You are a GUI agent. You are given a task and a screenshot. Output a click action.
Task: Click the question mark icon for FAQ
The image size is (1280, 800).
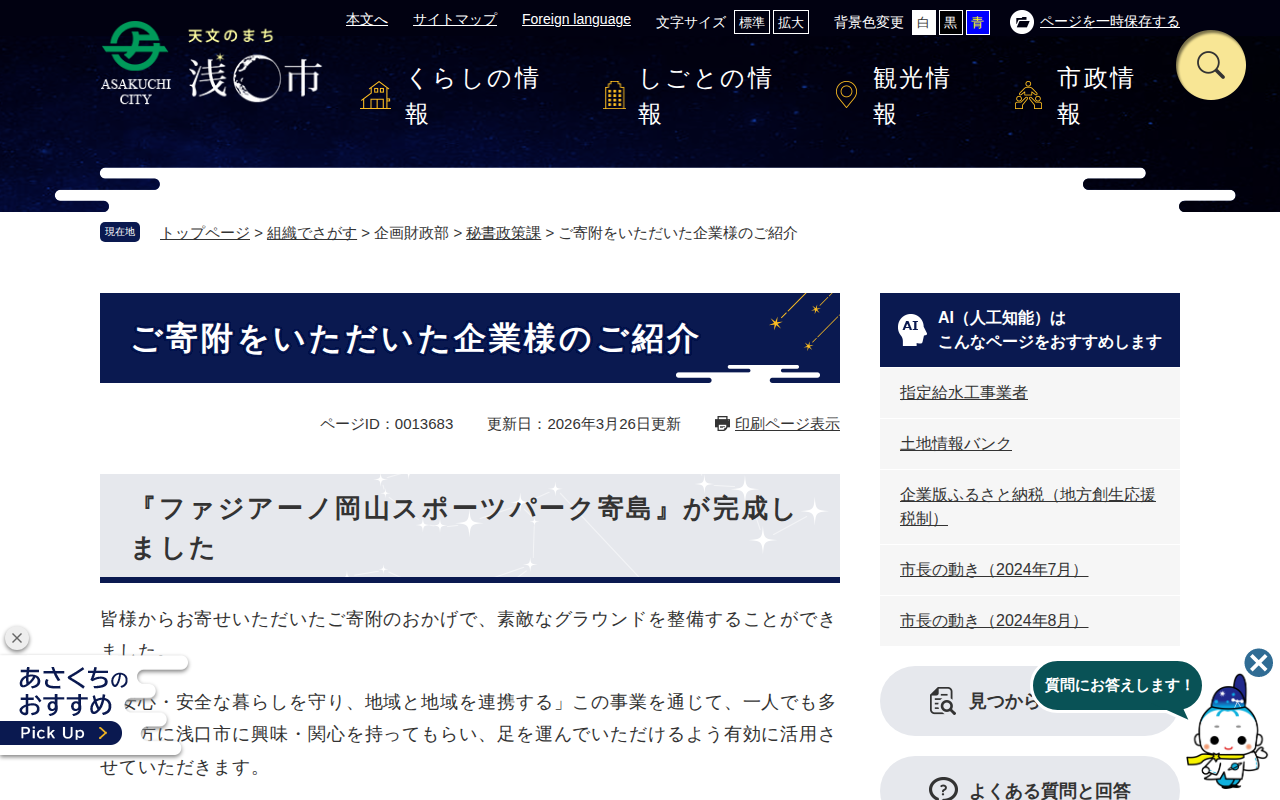click(942, 791)
